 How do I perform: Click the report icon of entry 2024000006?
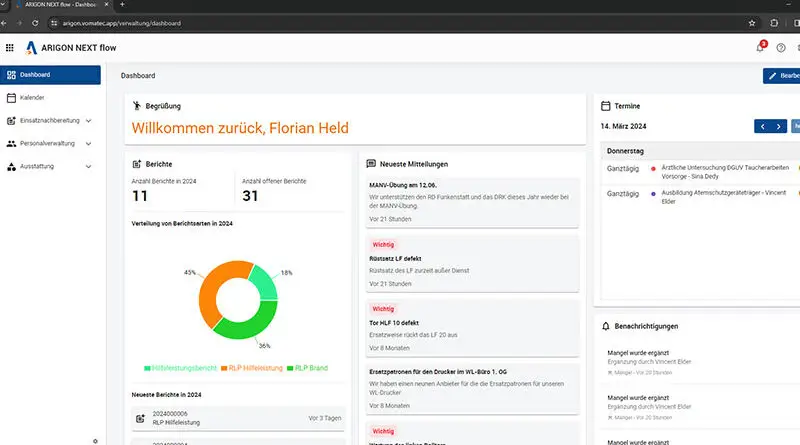pyautogui.click(x=140, y=418)
